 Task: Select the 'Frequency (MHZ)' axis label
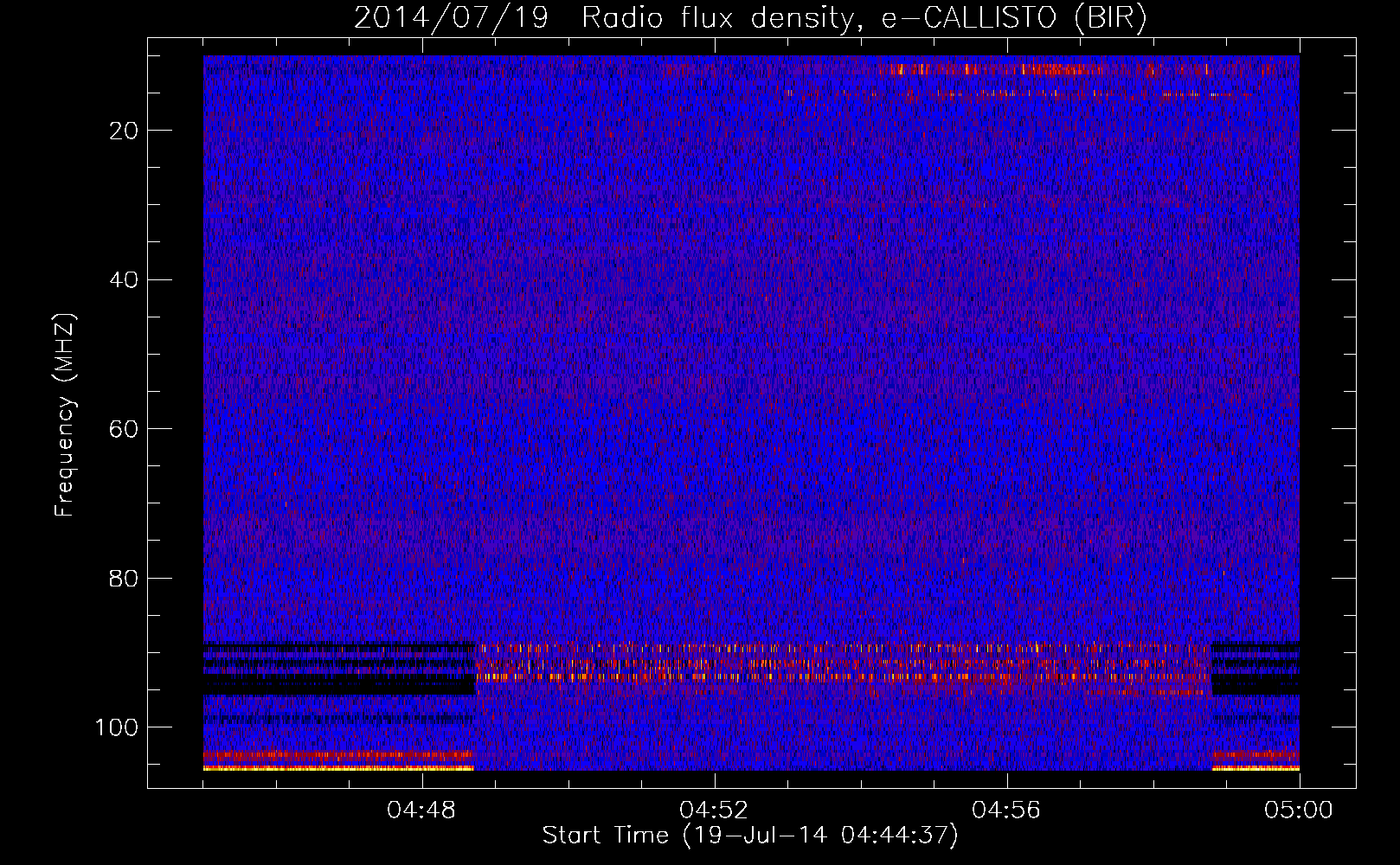[x=65, y=415]
